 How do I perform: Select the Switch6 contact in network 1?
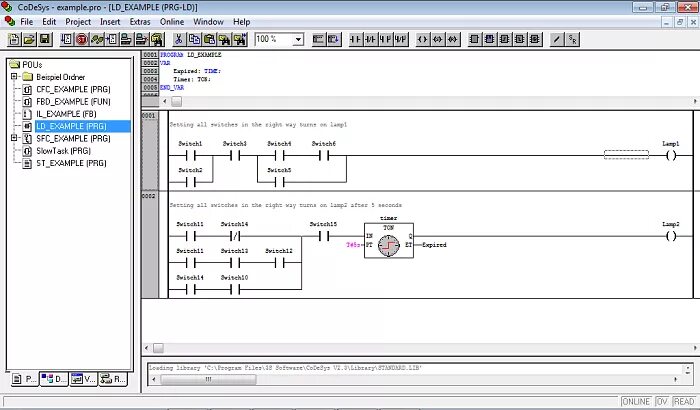coord(324,155)
